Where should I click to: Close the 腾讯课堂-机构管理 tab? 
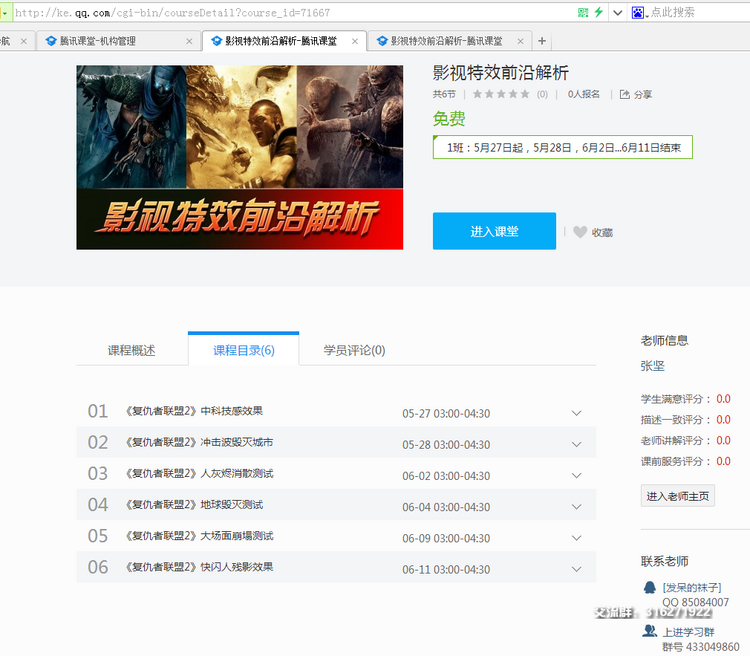tap(189, 41)
